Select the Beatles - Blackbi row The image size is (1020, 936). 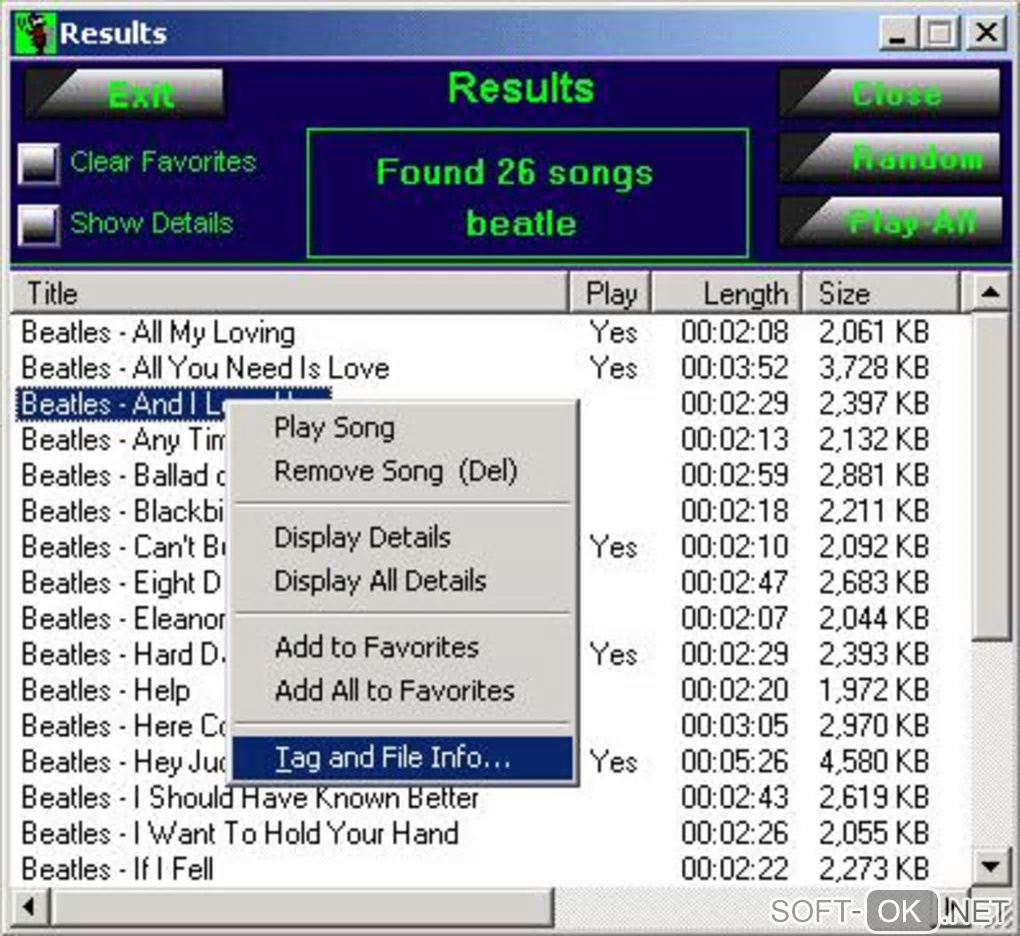click(122, 511)
